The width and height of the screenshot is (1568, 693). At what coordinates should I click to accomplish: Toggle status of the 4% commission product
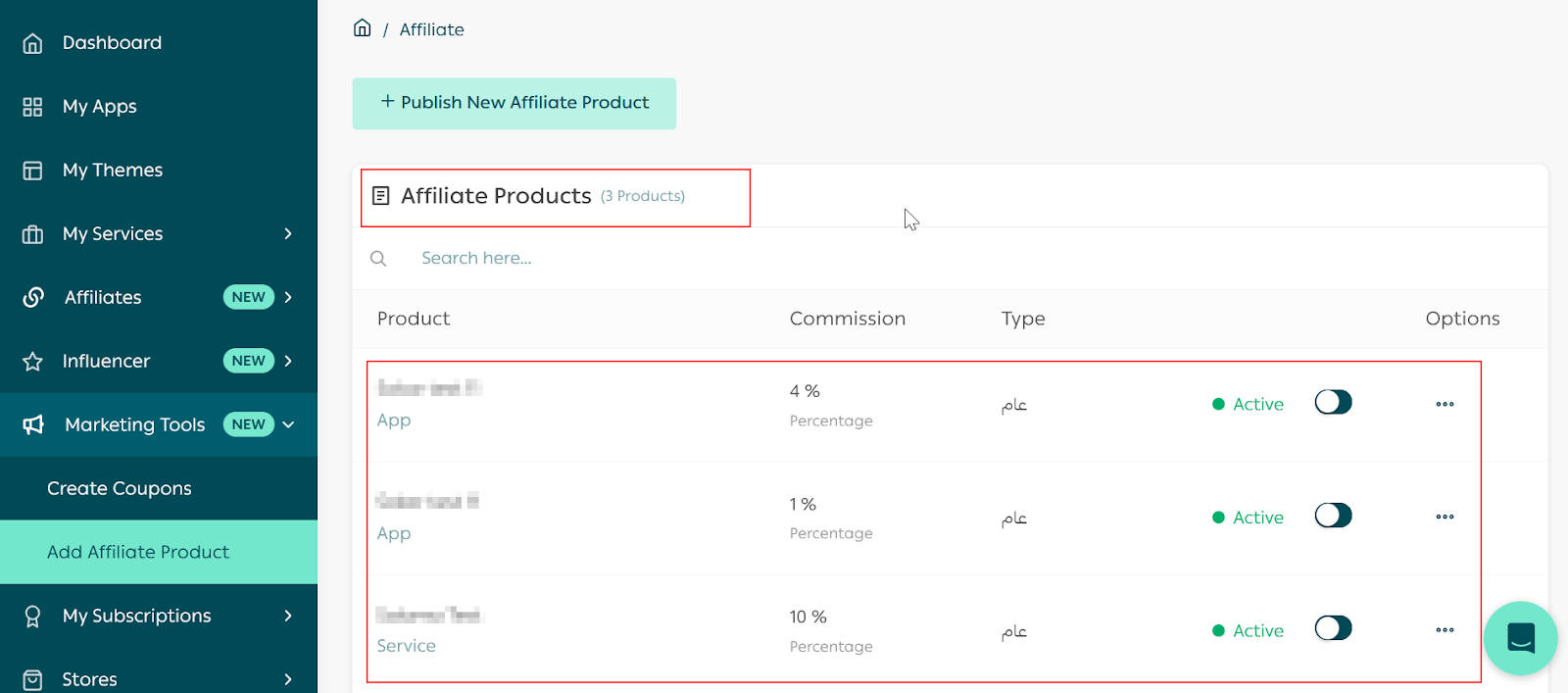1333,403
